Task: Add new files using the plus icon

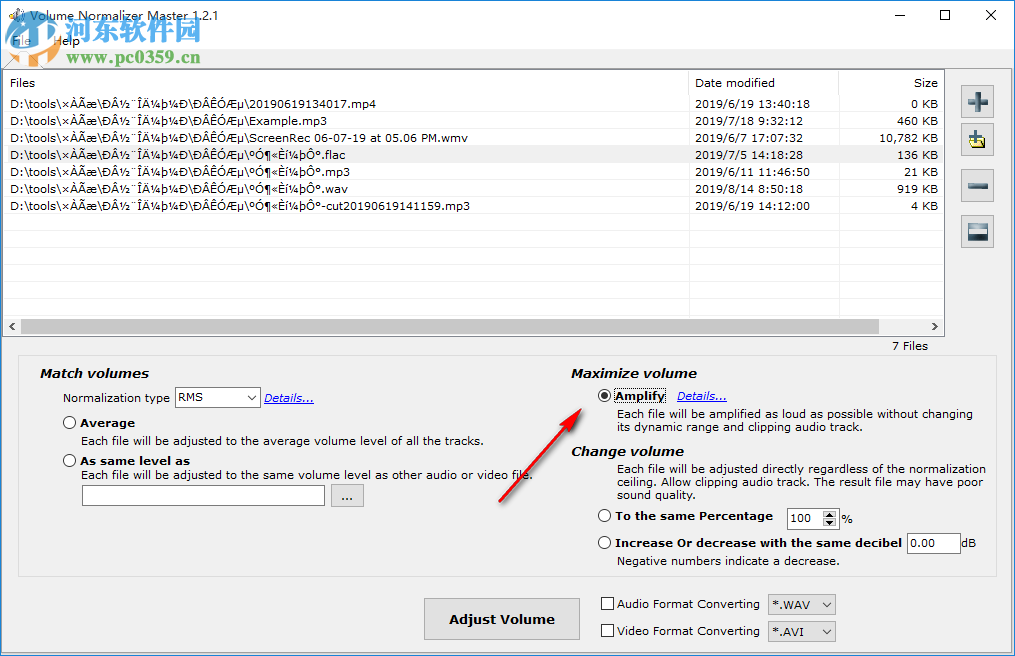Action: tap(977, 101)
